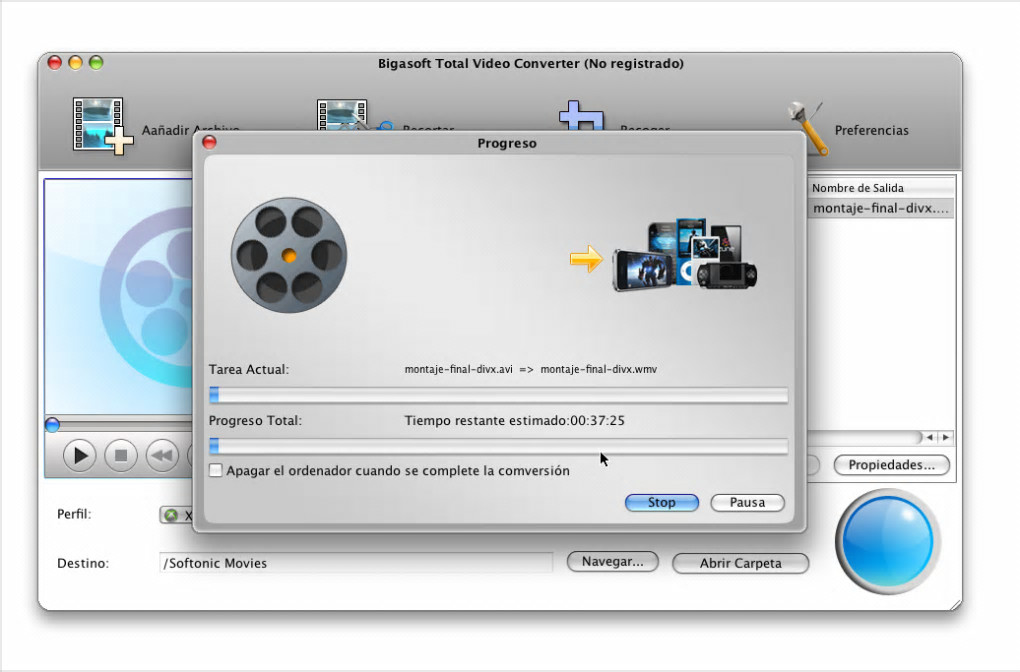Close the Progreso dialog
The width and height of the screenshot is (1020, 672).
(209, 142)
